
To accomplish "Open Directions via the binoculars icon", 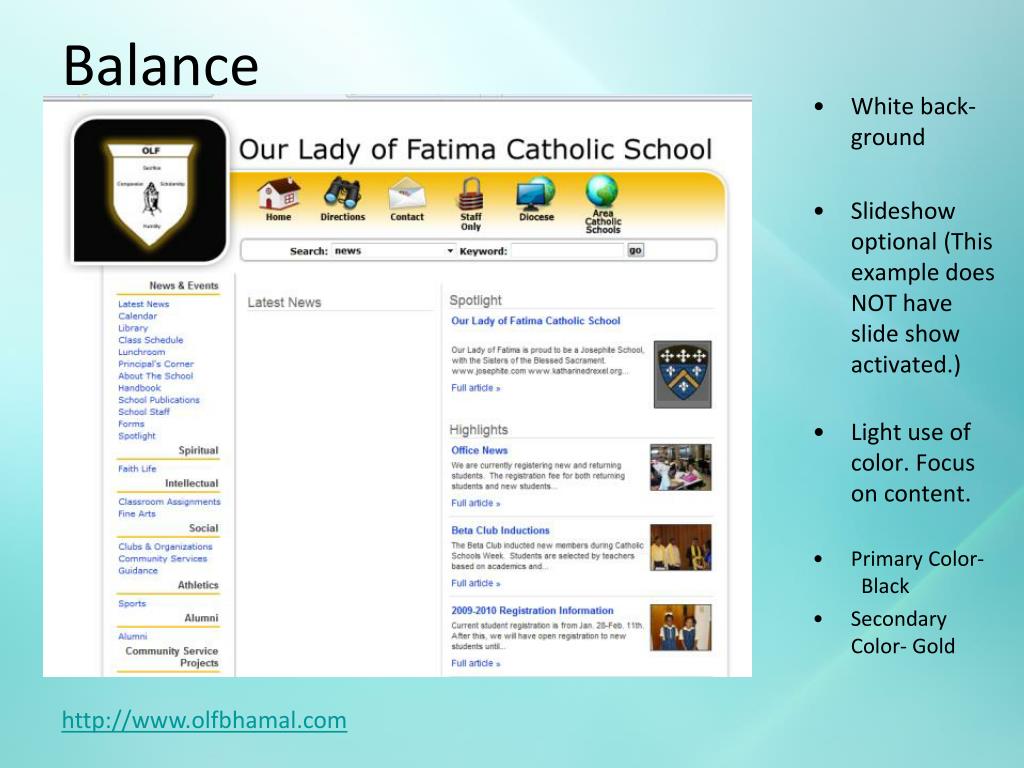I will coord(342,192).
